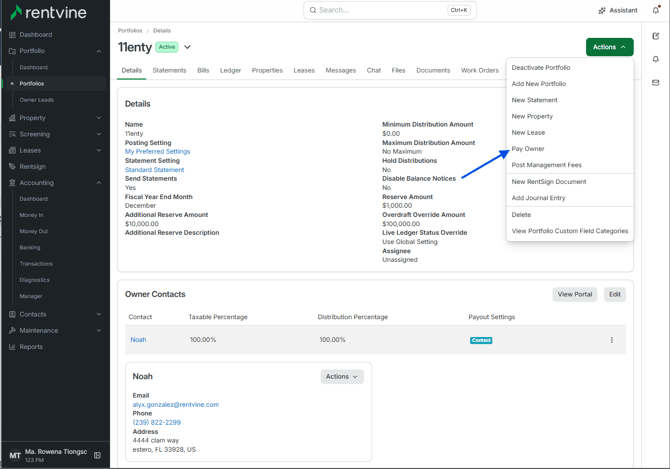Choose Post Management Fees
670x469 pixels.
[547, 165]
